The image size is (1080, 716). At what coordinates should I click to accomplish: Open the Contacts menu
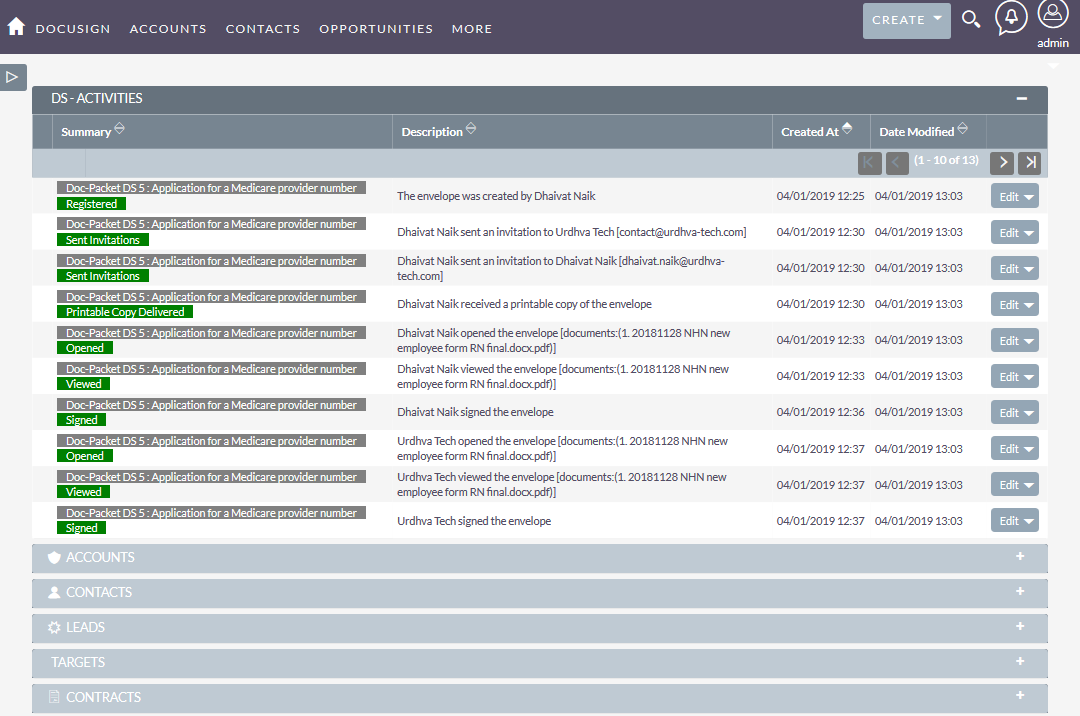(263, 29)
